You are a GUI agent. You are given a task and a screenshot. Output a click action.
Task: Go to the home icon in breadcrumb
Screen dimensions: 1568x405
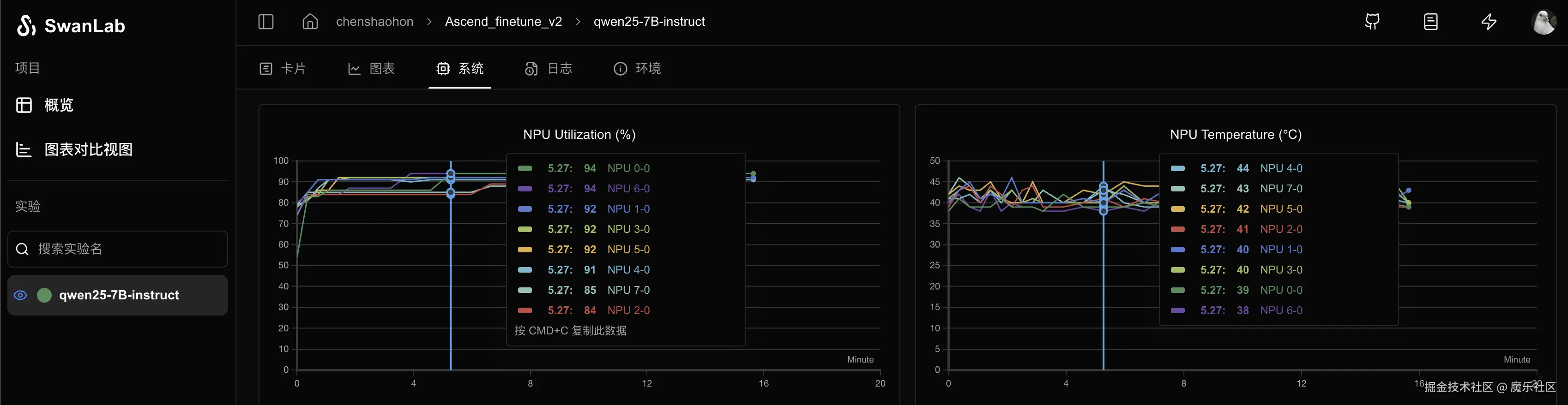pyautogui.click(x=310, y=22)
